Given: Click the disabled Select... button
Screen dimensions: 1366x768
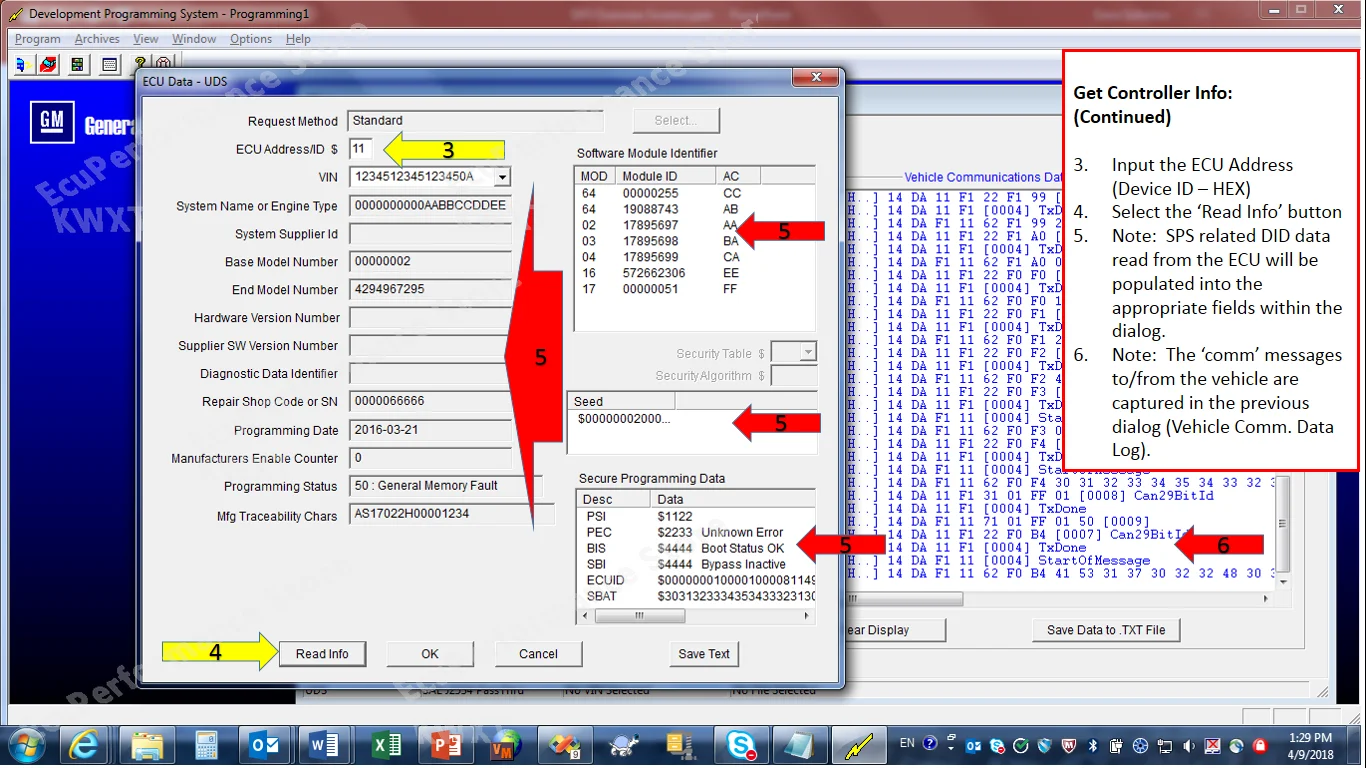Looking at the screenshot, I should (675, 121).
